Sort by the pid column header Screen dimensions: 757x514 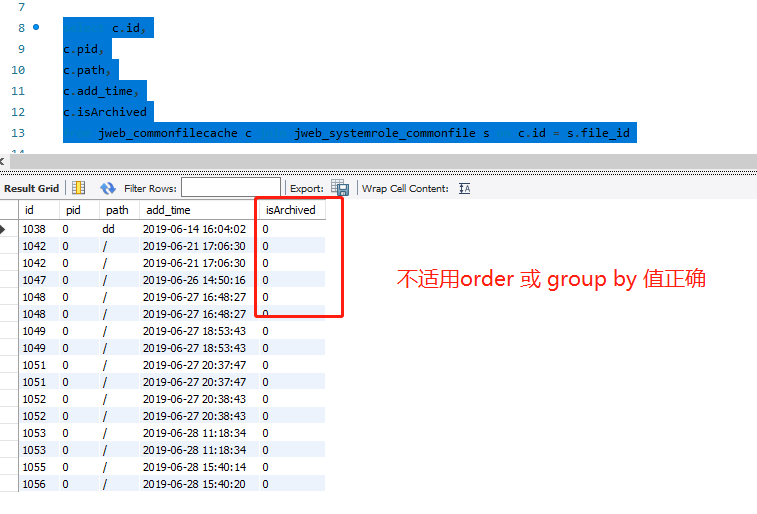73,210
